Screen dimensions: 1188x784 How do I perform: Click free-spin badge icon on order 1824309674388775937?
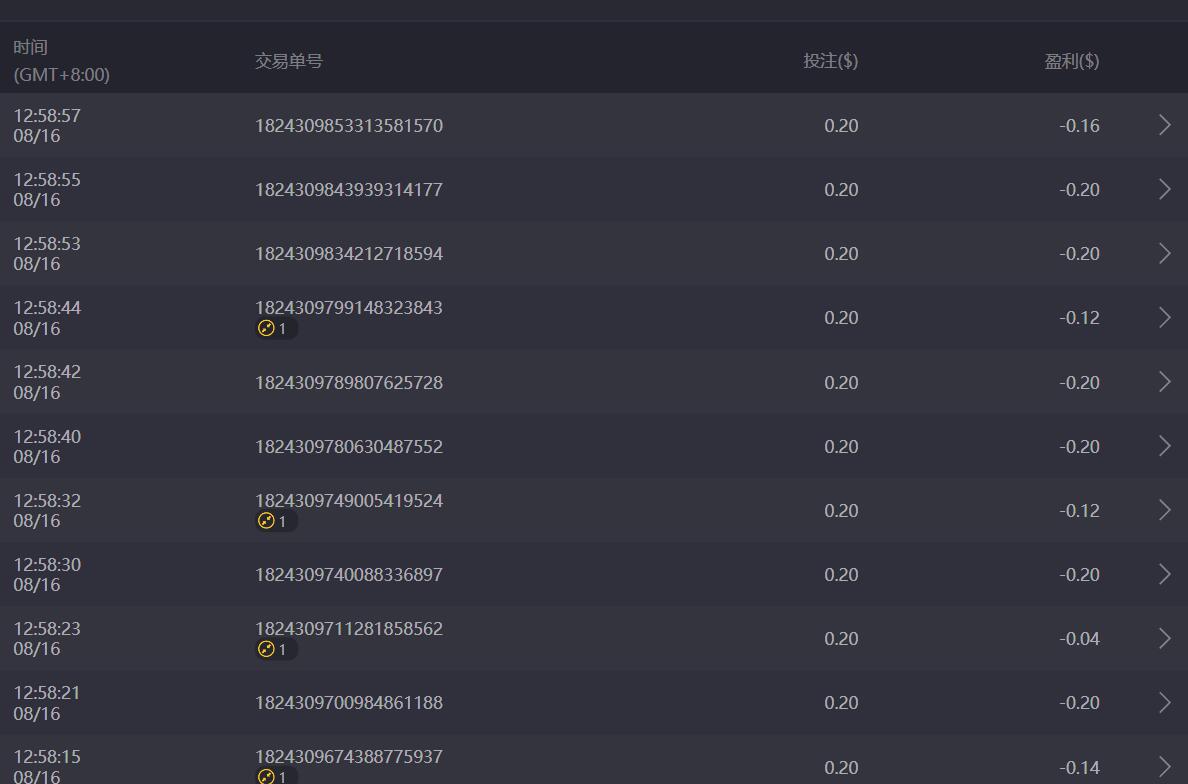coord(267,776)
